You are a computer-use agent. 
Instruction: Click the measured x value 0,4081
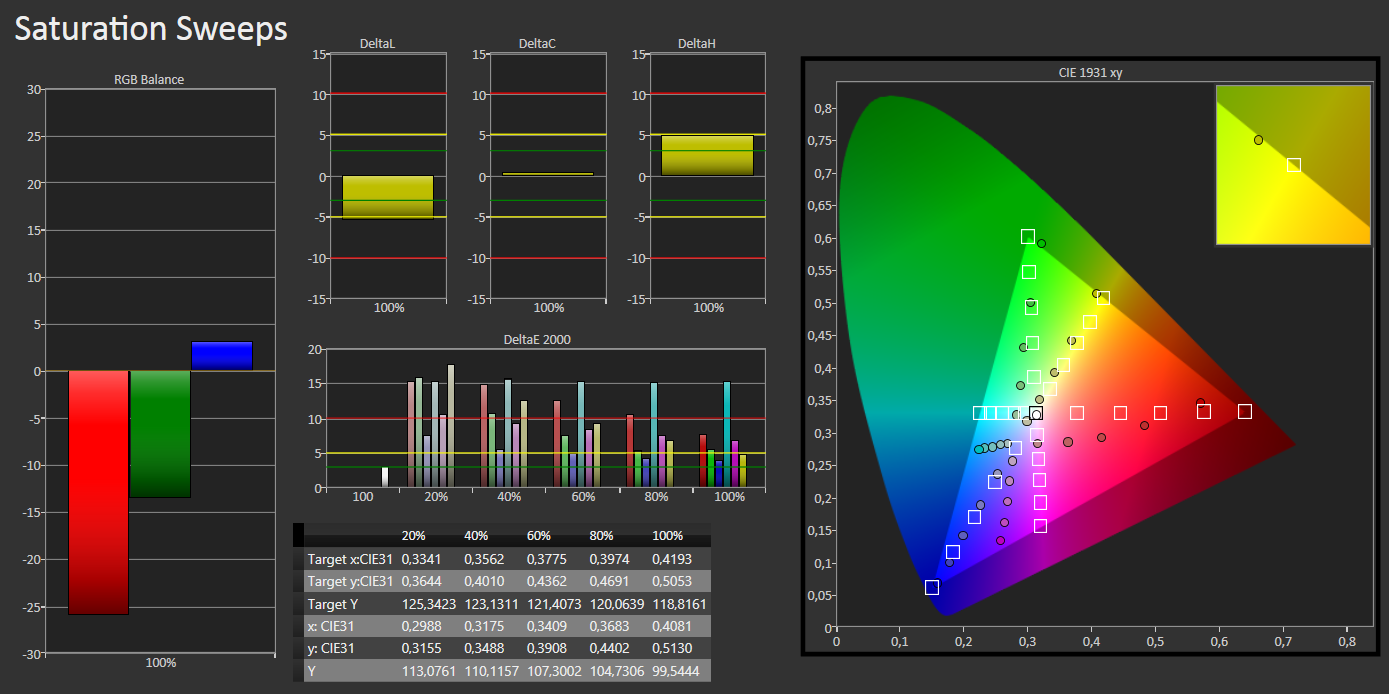click(673, 626)
